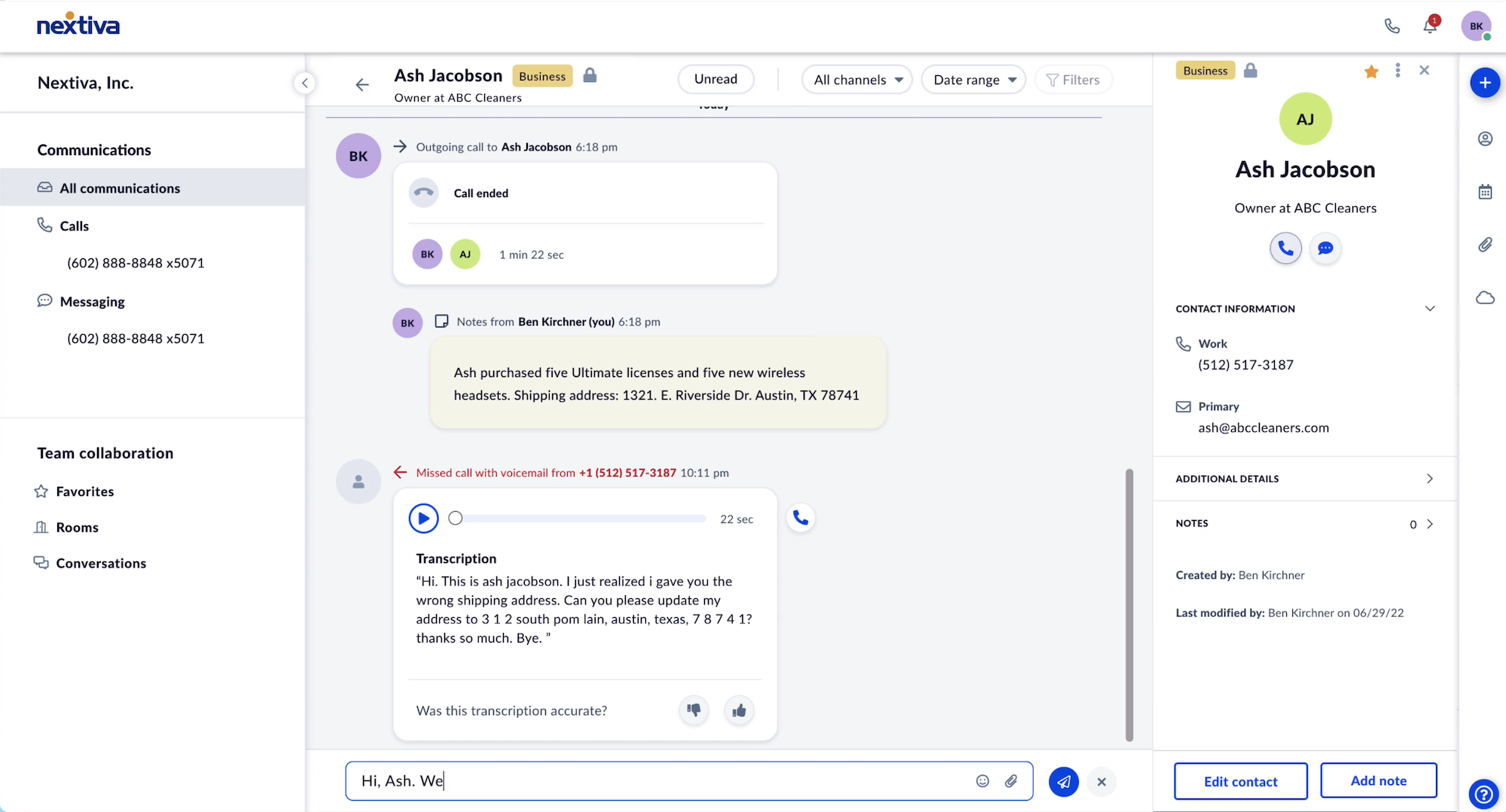This screenshot has height=812, width=1506.
Task: Select Messaging number (602) 888-8848 x5071
Action: tap(136, 339)
